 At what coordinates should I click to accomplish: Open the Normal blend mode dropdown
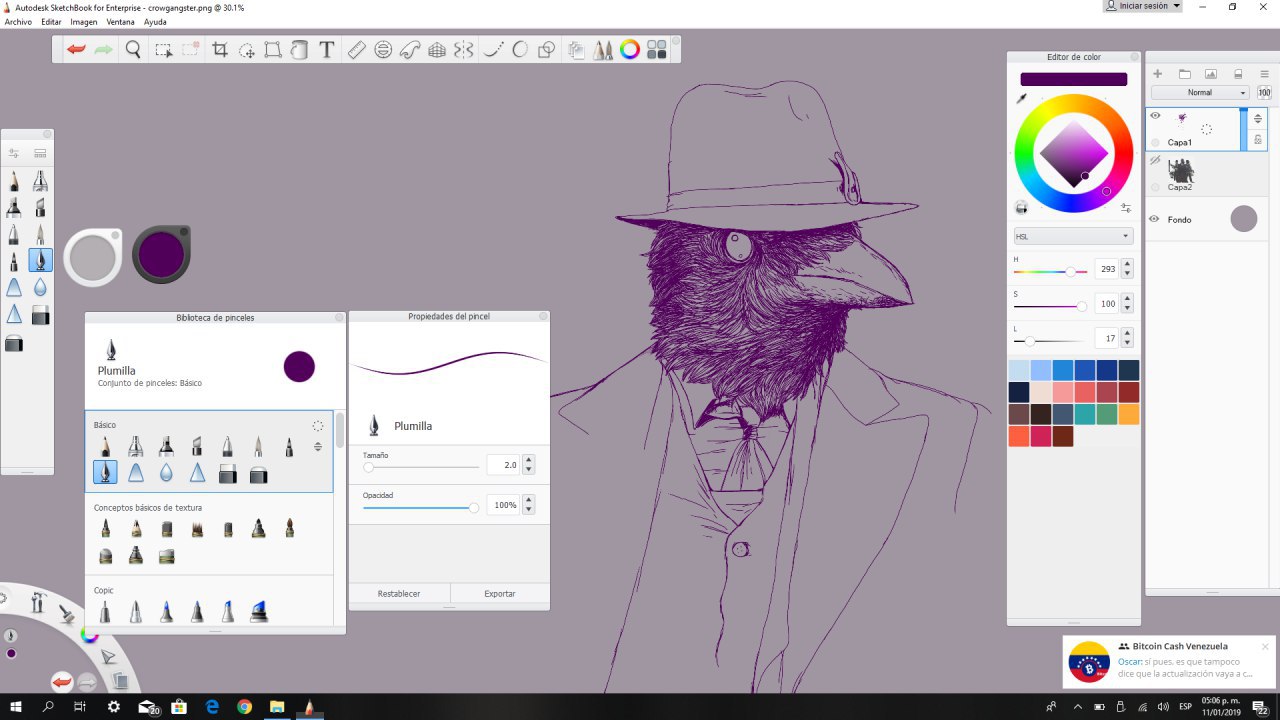1201,92
